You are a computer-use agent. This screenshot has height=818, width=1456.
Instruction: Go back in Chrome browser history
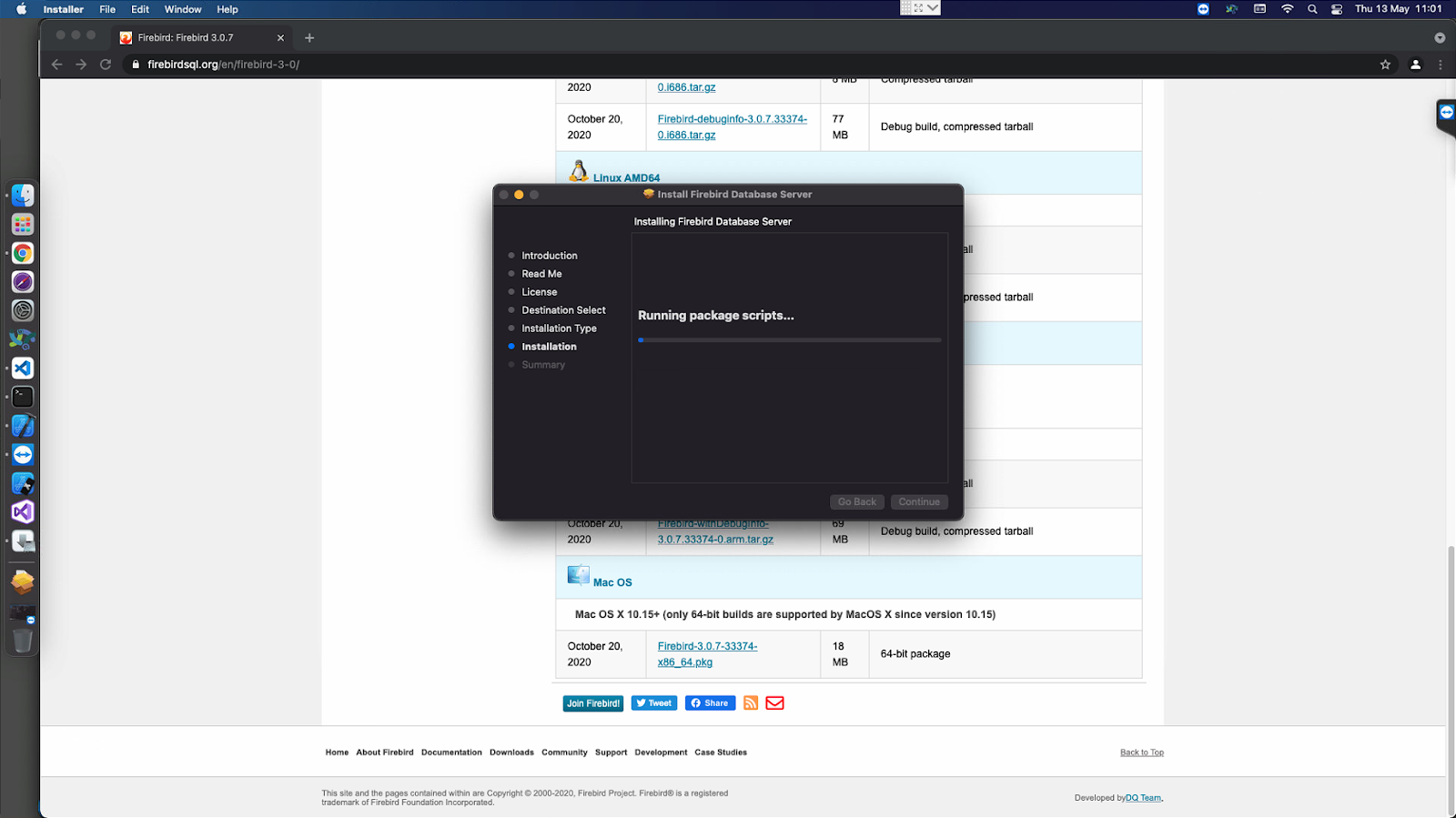coord(57,65)
